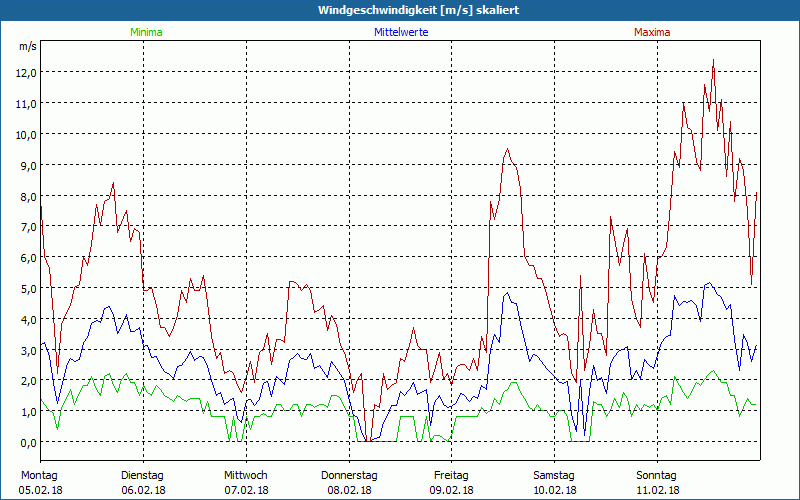Select the red 'Maxima' legend label
The width and height of the screenshot is (800, 500).
tap(652, 32)
